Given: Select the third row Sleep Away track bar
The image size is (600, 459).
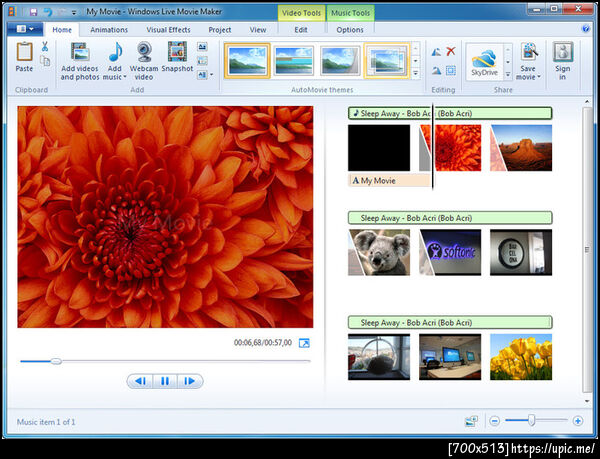Looking at the screenshot, I should pos(450,322).
